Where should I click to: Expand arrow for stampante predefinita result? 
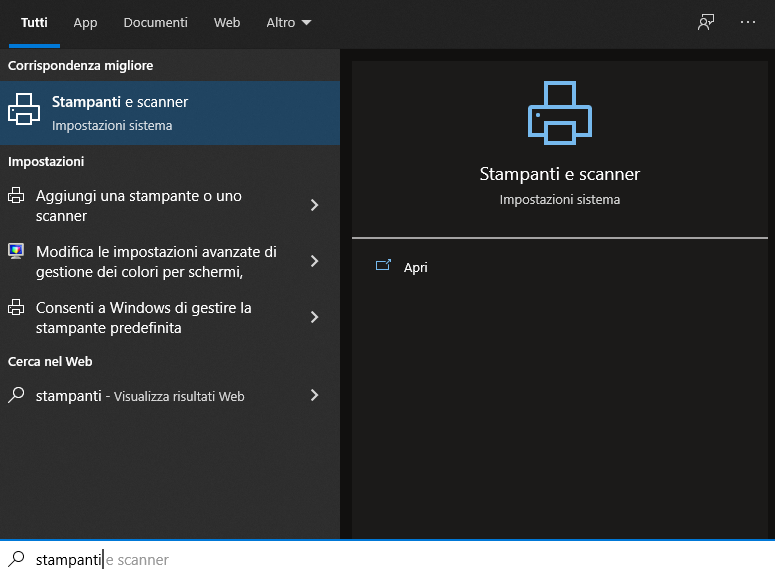click(x=314, y=317)
